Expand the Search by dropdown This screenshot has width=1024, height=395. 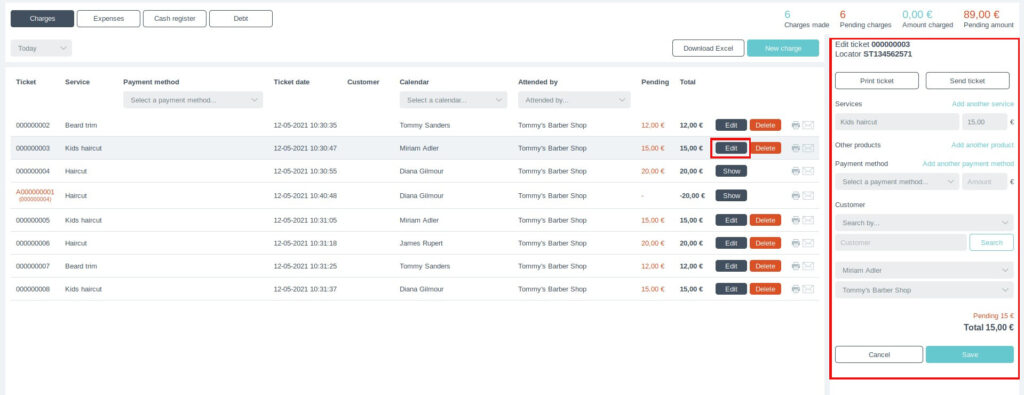tap(924, 223)
